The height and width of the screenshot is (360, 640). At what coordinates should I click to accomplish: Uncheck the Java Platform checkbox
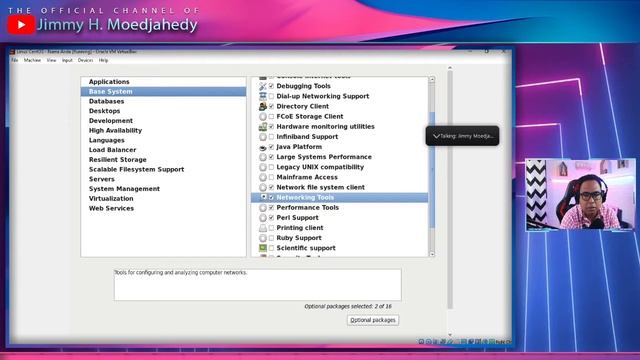click(x=271, y=147)
